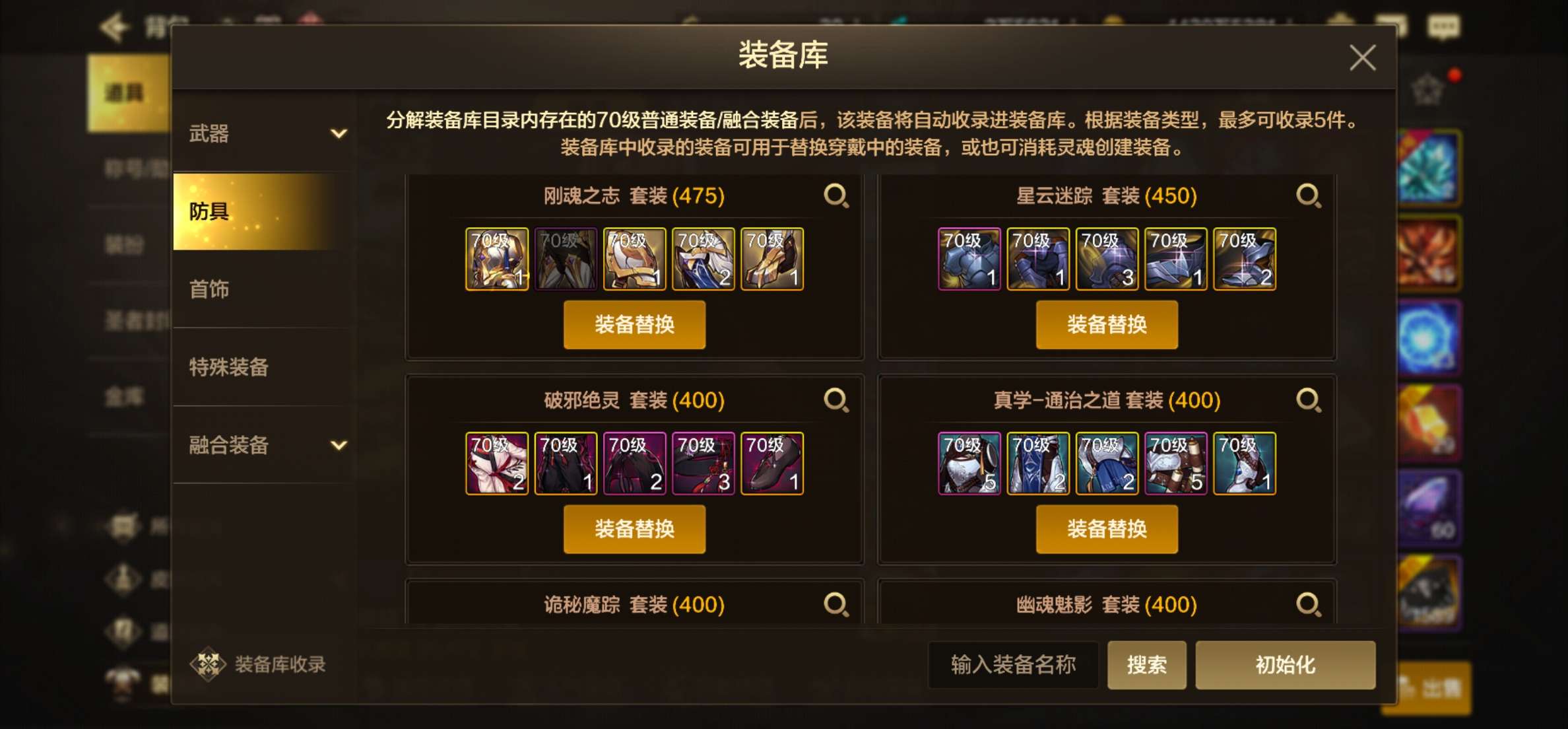Click 装备替换 under 真学-通治之道 set
This screenshot has height=729, width=1568.
(1107, 529)
